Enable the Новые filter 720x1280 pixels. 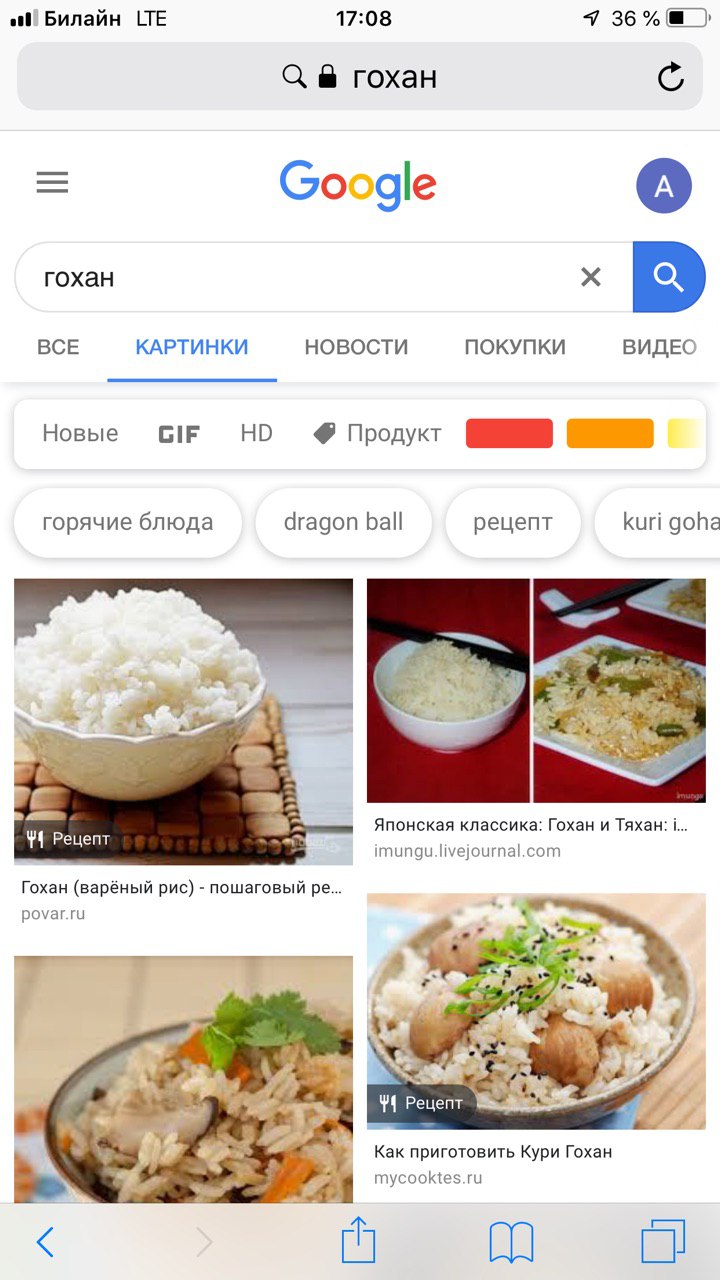click(x=80, y=433)
